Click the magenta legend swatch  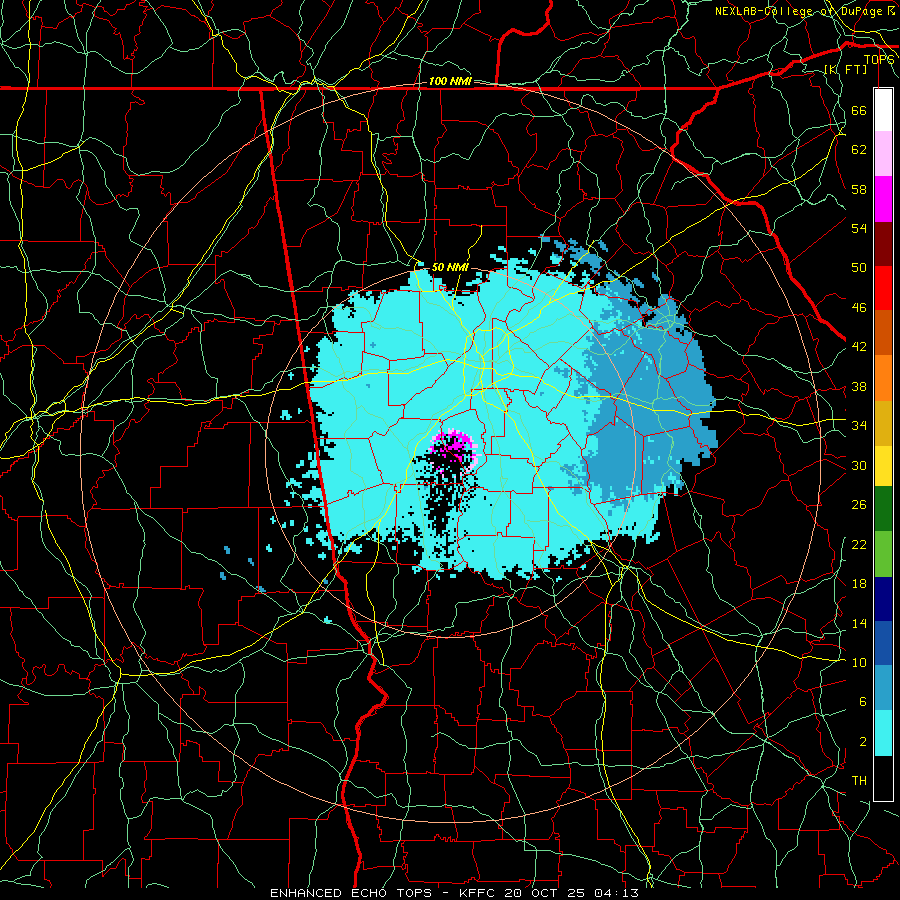pyautogui.click(x=883, y=199)
